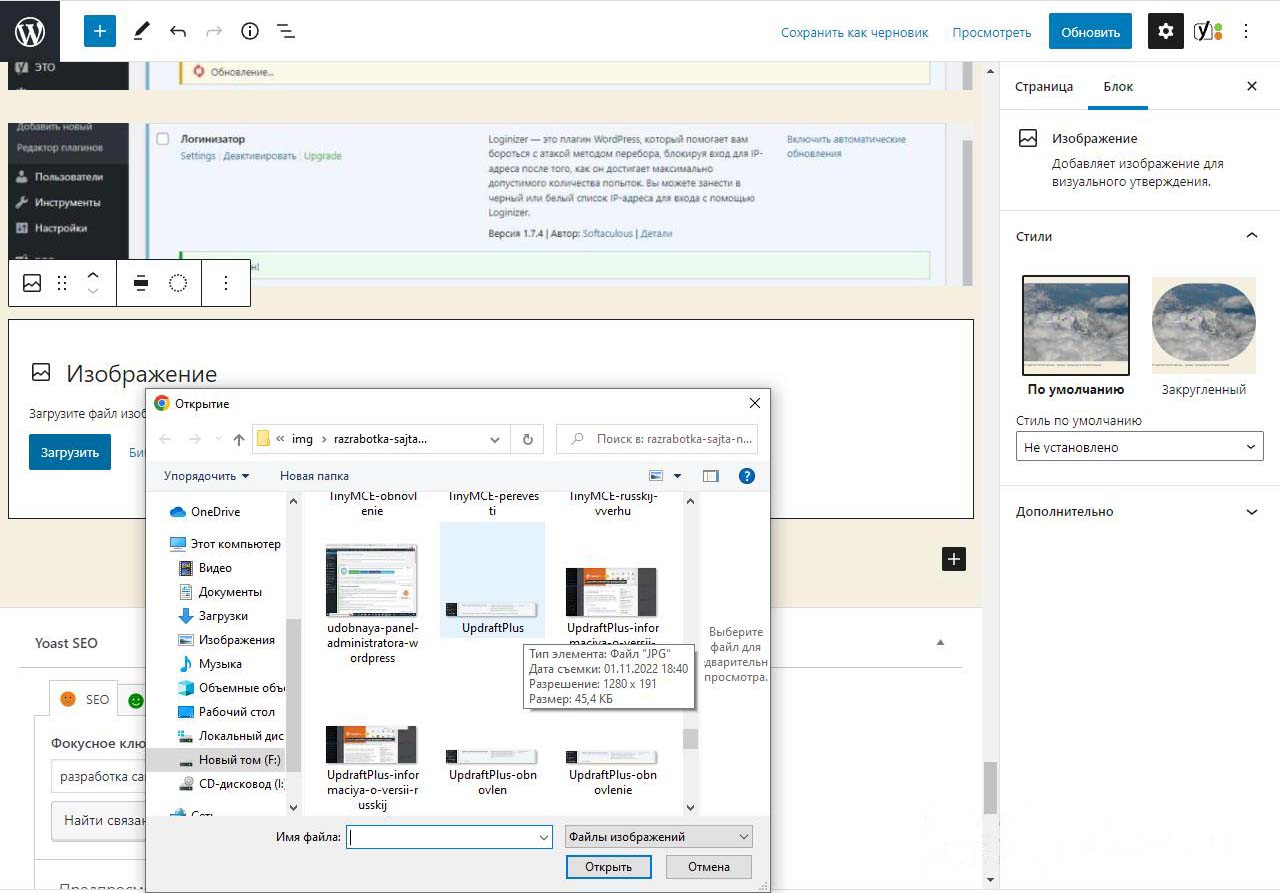The width and height of the screenshot is (1280, 893).
Task: Click the block alignment toolbar icon
Action: point(141,283)
